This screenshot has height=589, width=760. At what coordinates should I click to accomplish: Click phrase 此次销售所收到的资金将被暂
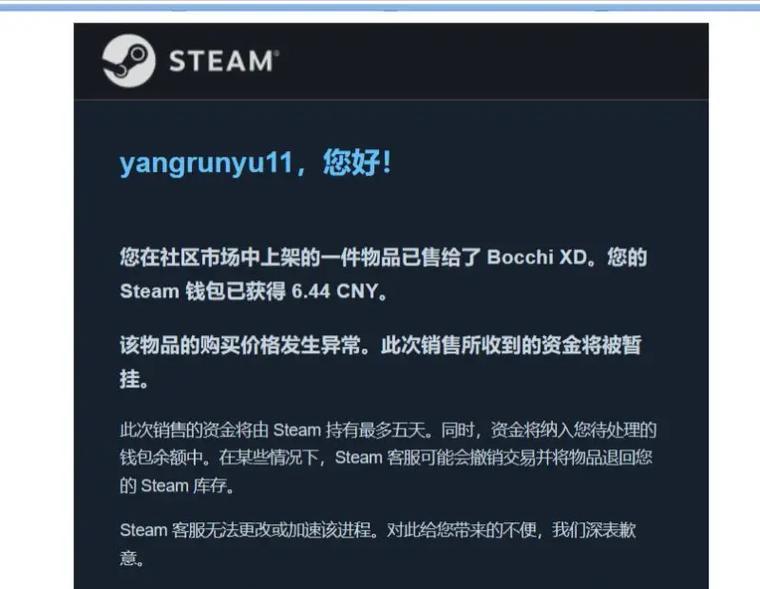pyautogui.click(x=511, y=345)
